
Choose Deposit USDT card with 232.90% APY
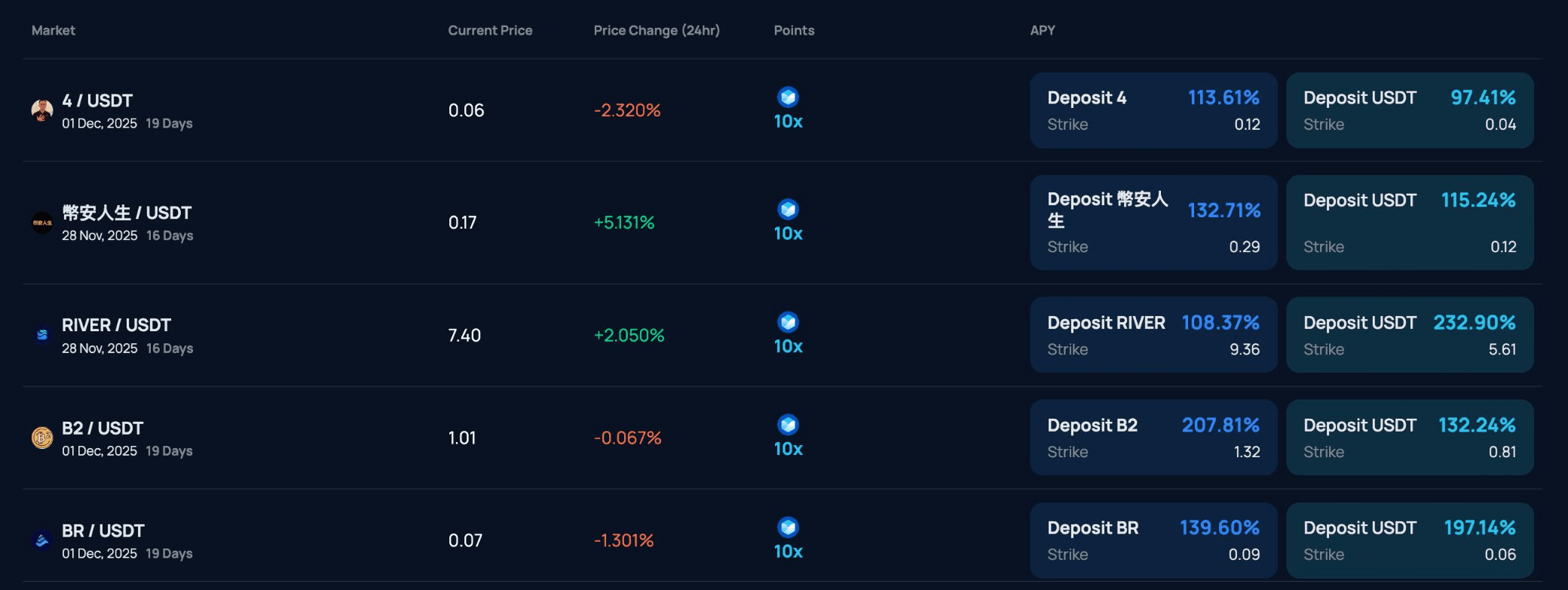click(1410, 335)
